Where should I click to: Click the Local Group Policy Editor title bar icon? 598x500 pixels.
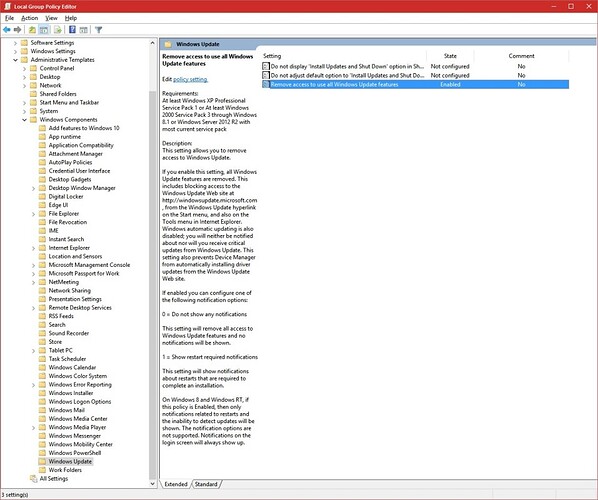(7, 6)
